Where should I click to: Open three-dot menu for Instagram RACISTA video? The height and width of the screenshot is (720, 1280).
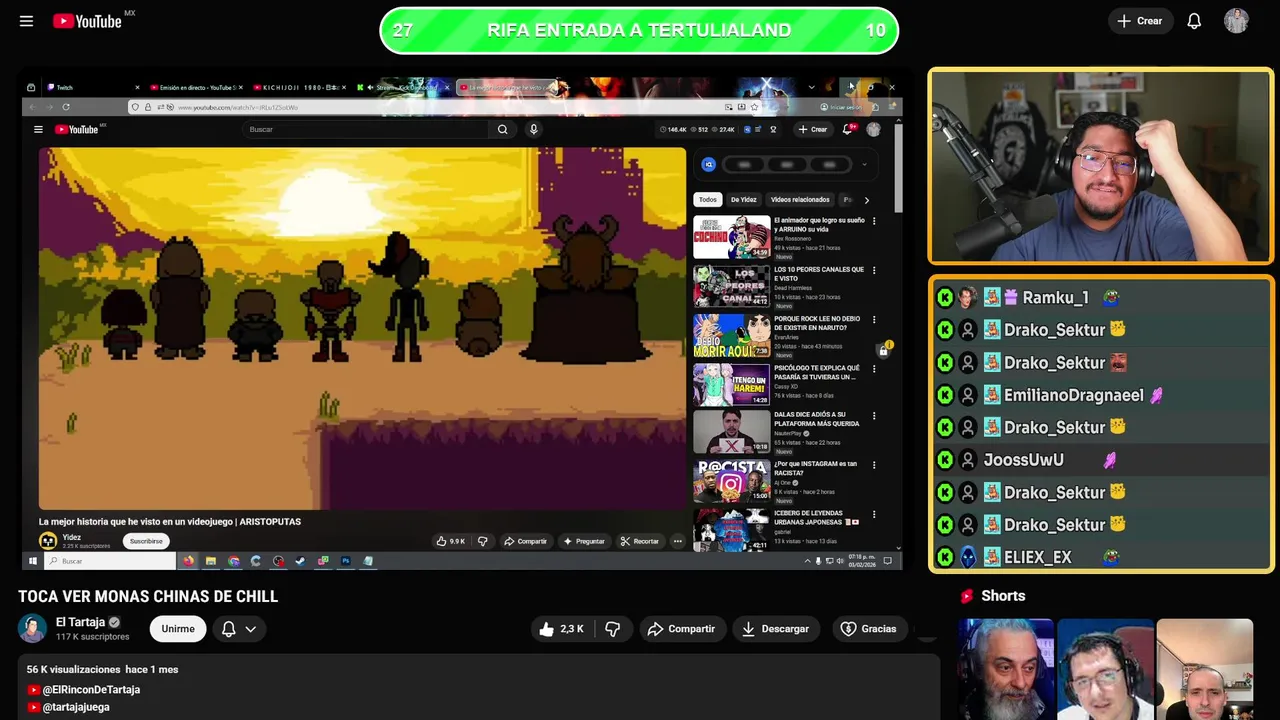pos(874,466)
